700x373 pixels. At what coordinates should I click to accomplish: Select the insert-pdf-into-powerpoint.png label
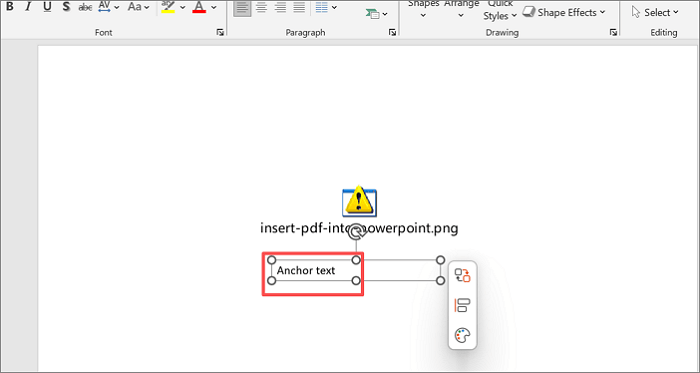click(x=359, y=229)
